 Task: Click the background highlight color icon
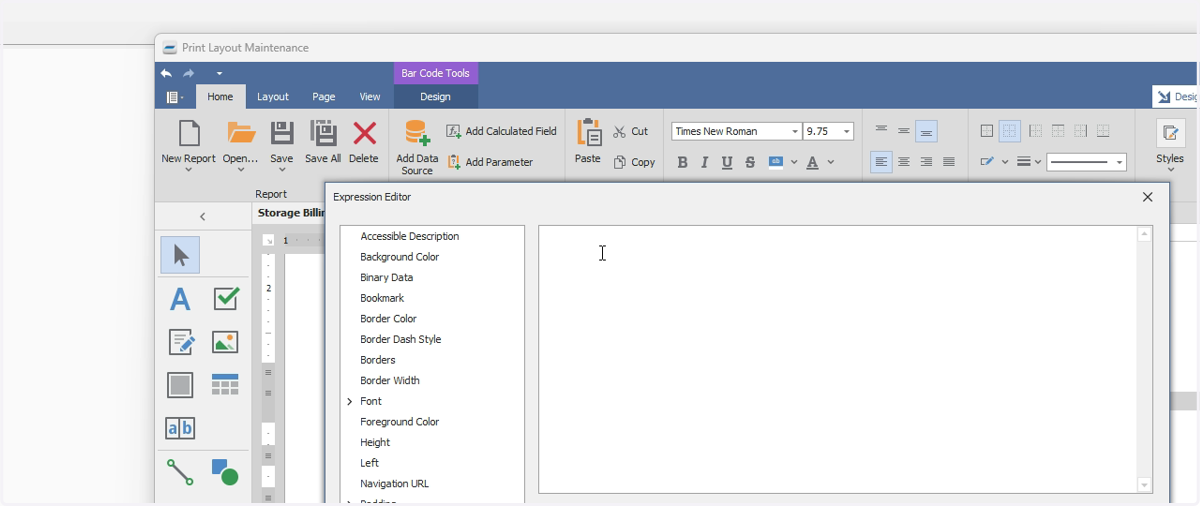(x=776, y=162)
